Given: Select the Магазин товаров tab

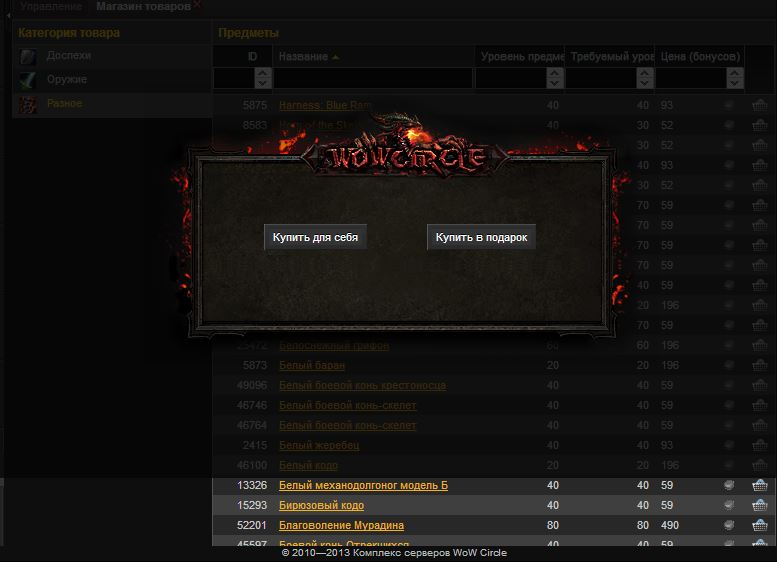Looking at the screenshot, I should 143,6.
